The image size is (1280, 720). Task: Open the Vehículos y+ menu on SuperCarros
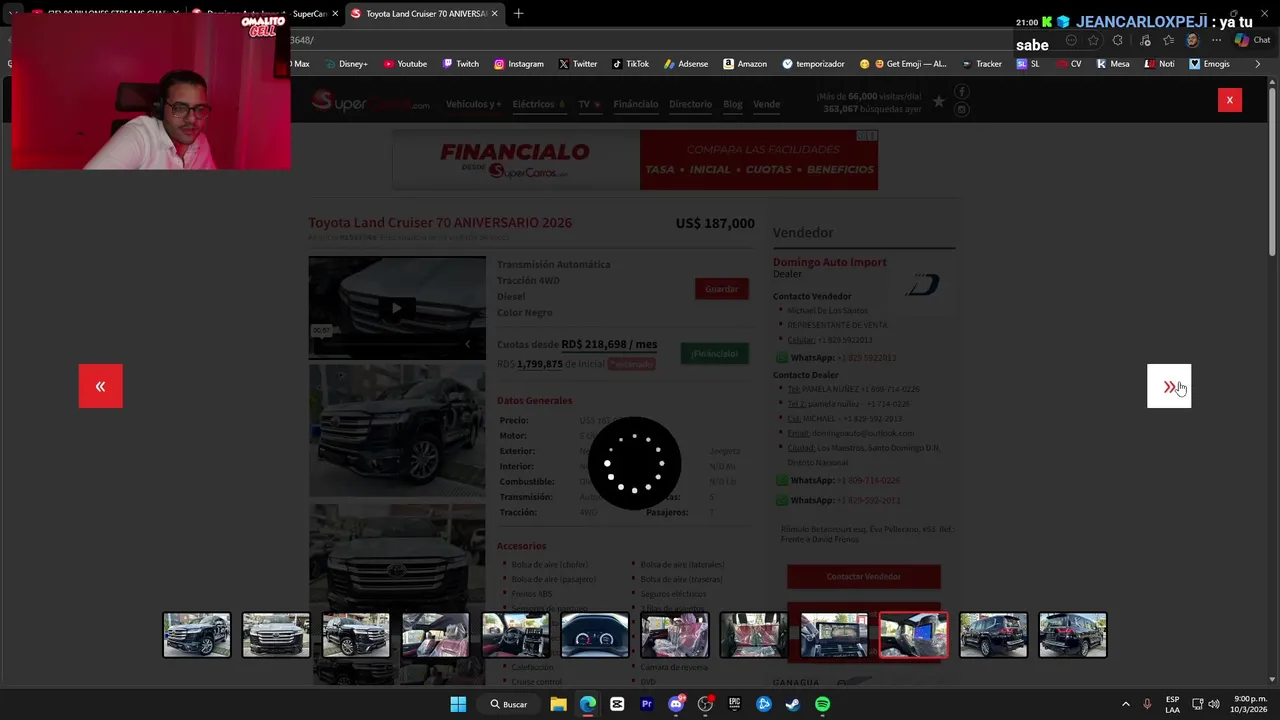[x=473, y=104]
